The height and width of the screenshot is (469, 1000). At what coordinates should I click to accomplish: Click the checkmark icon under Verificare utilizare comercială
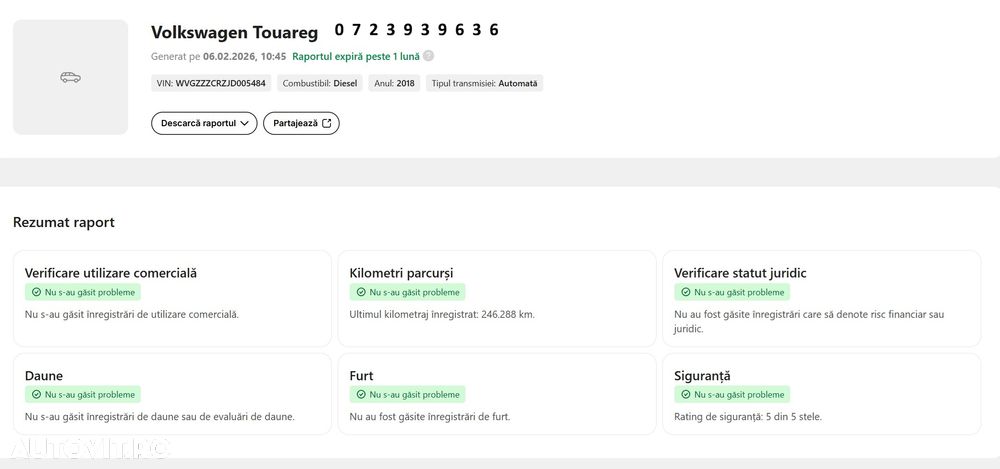pos(36,293)
